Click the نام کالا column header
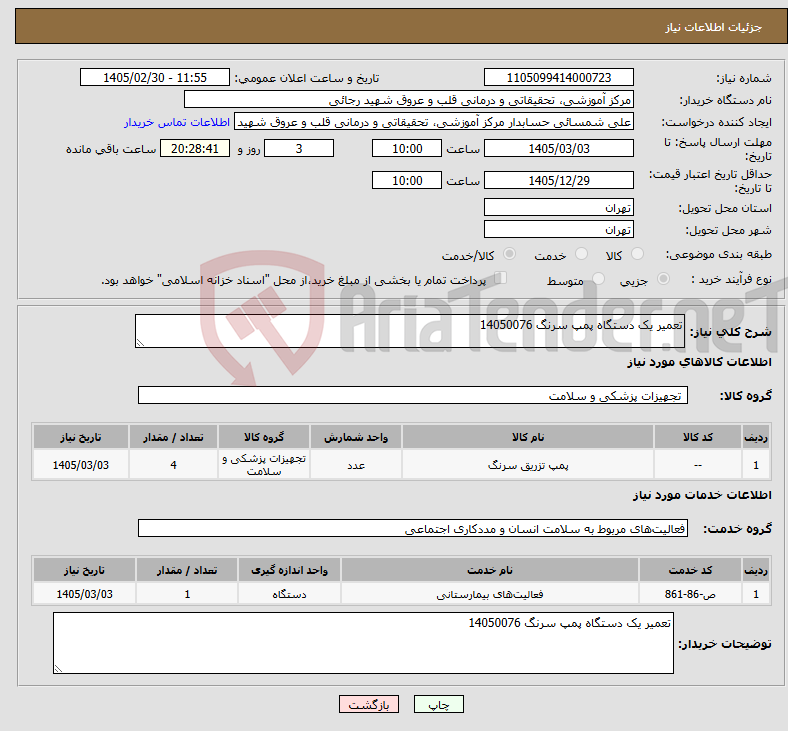Screen dimensions: 788x731 528,437
